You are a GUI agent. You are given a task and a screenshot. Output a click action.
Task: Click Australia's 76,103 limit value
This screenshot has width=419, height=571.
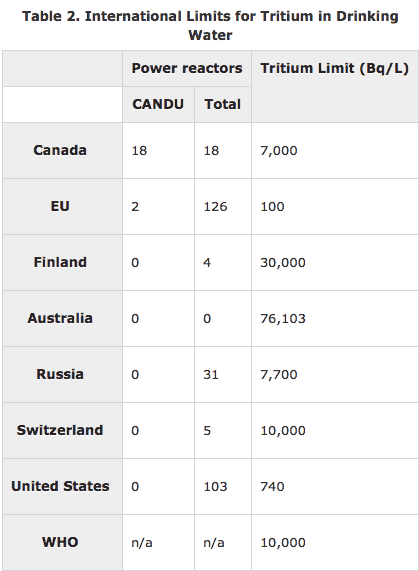click(x=283, y=319)
